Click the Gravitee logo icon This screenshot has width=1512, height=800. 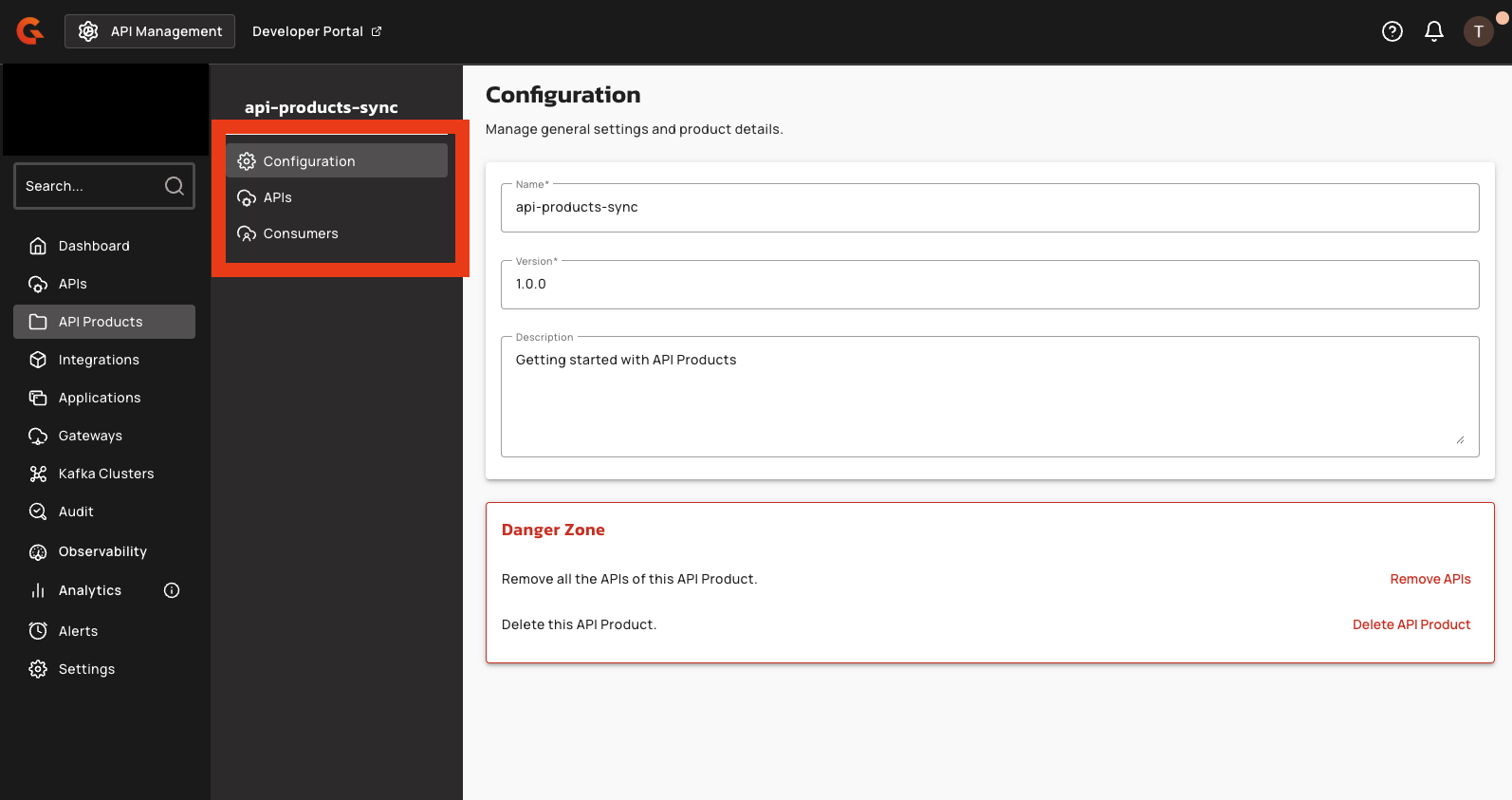(30, 31)
